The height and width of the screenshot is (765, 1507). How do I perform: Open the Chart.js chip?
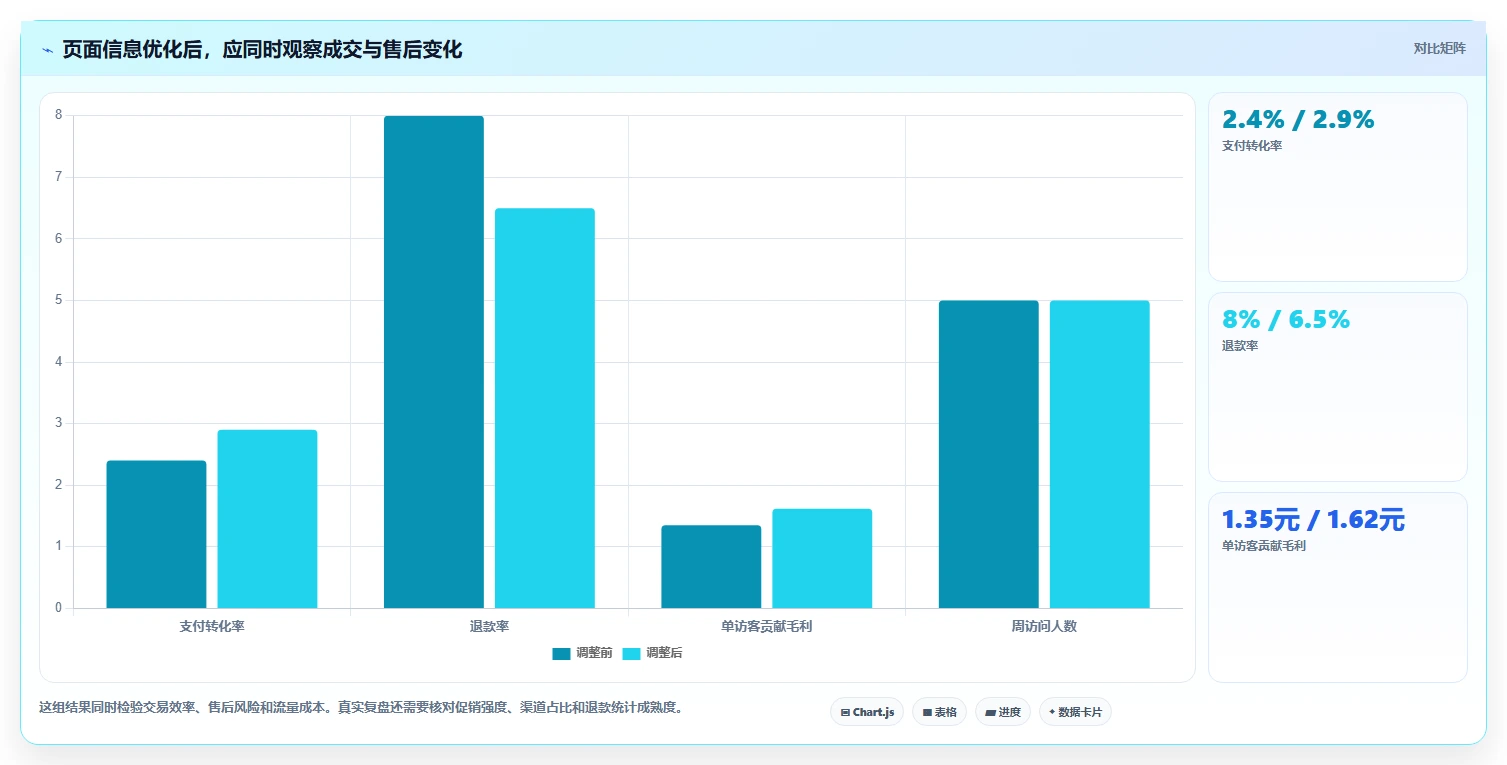point(867,712)
